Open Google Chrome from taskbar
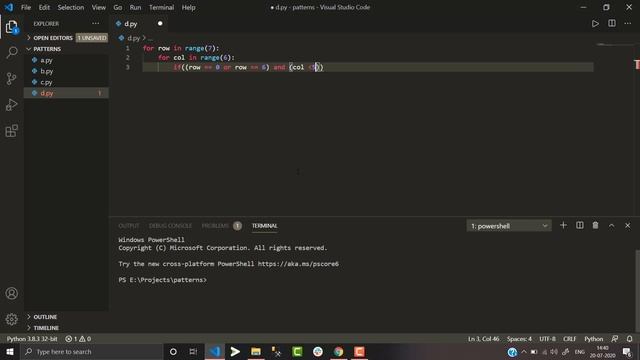This screenshot has width=640, height=360. (338, 351)
